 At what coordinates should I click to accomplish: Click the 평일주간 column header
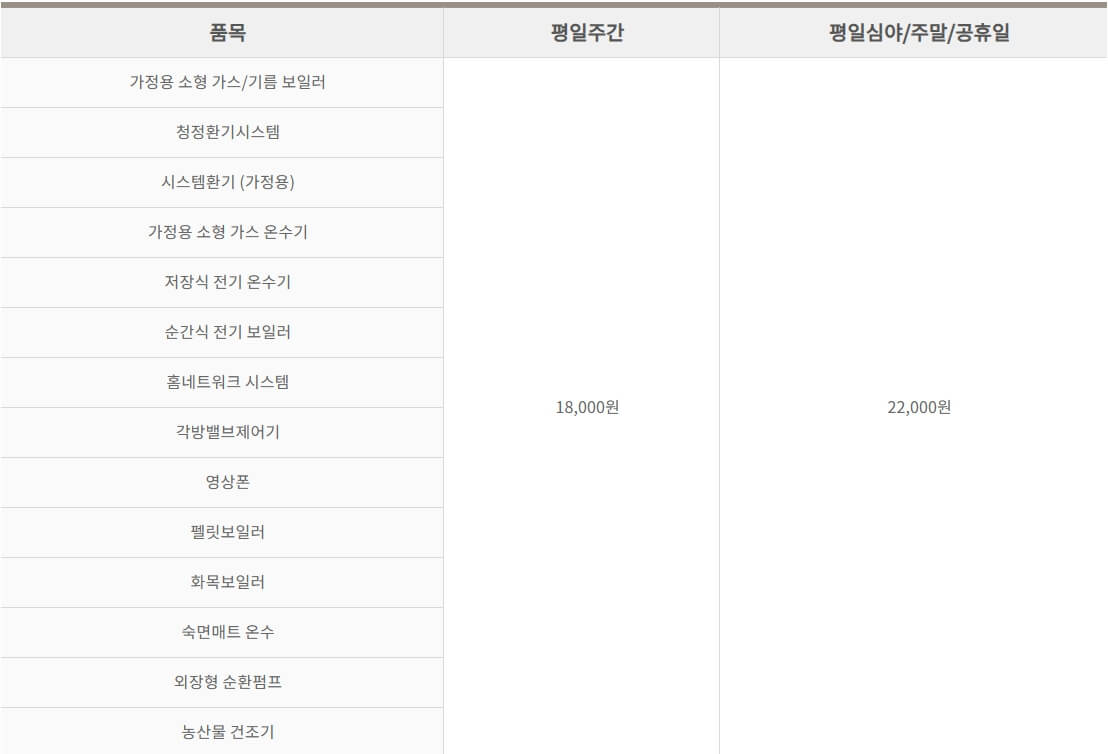pos(580,33)
